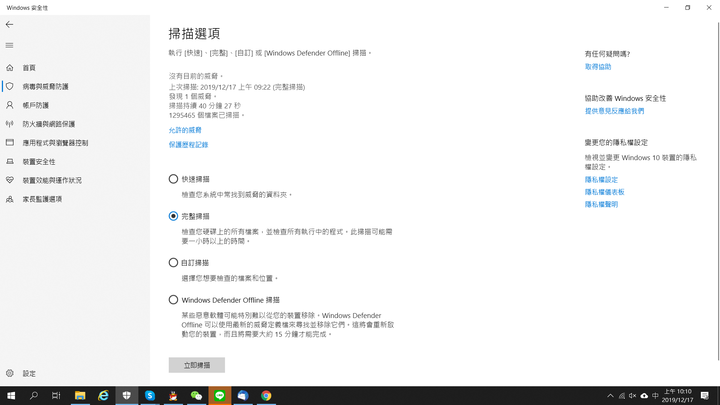The height and width of the screenshot is (405, 720).
Task: Open File Explorer from the taskbar
Action: 80,396
